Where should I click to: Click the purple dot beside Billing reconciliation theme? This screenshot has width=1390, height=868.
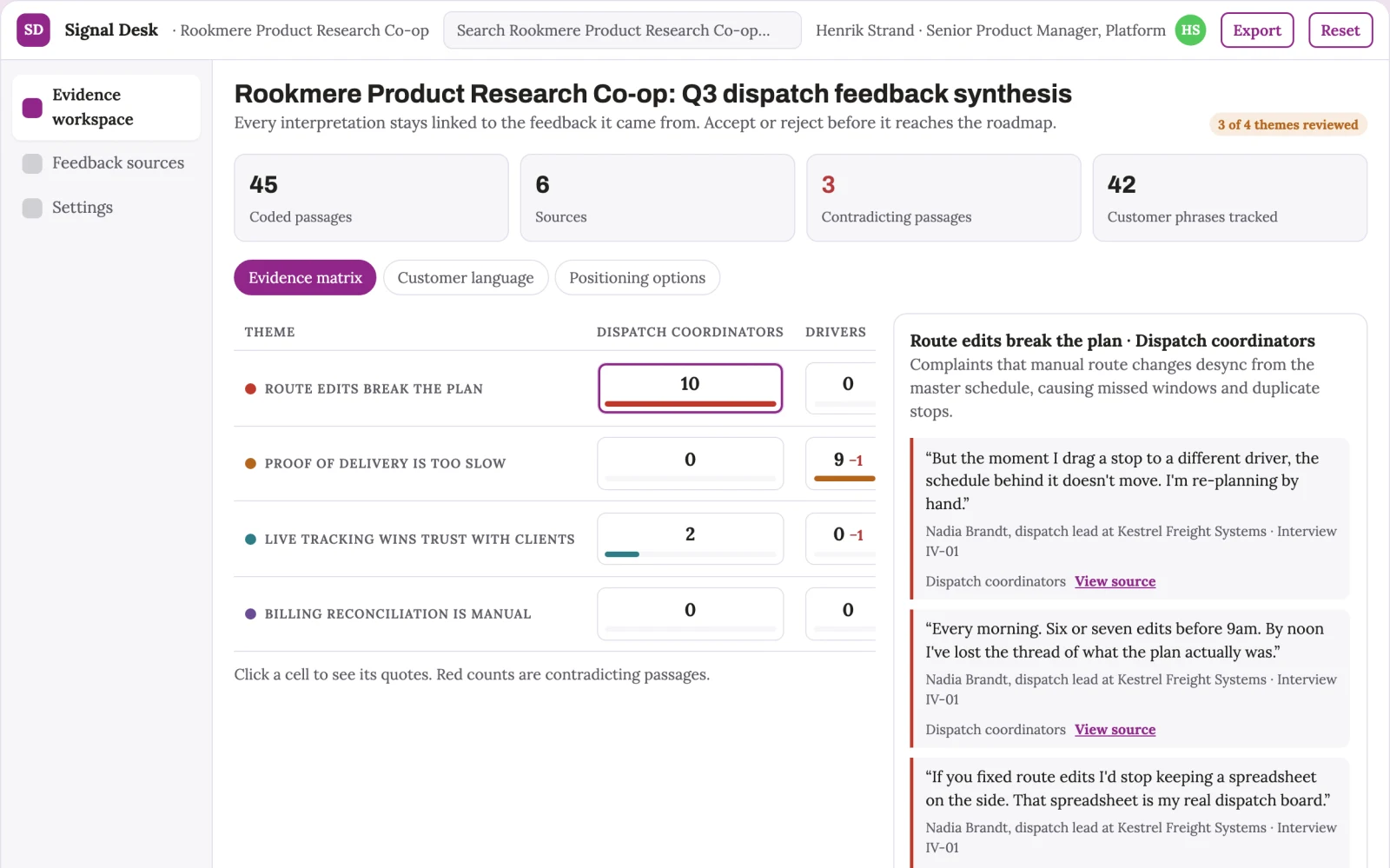tap(250, 614)
